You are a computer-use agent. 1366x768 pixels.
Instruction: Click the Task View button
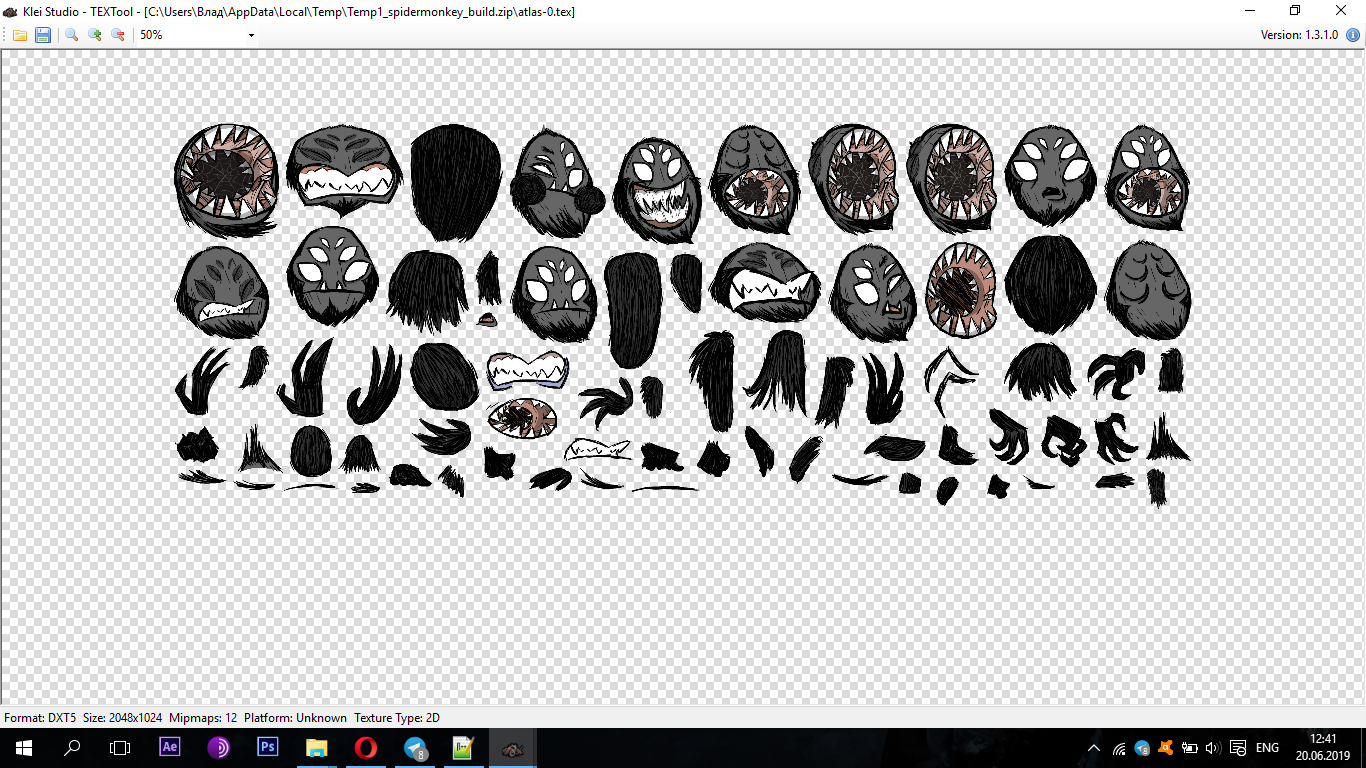(x=120, y=747)
